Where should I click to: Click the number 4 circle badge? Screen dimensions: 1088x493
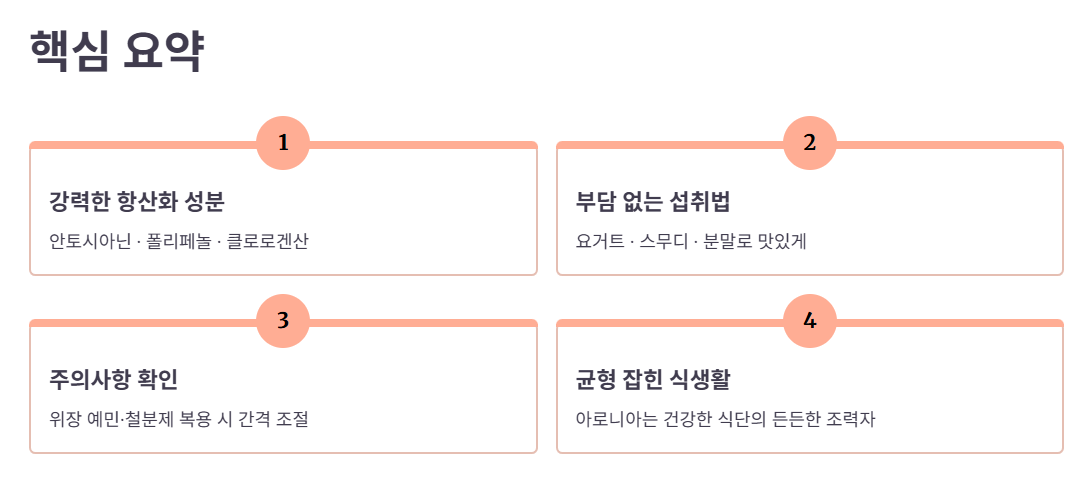point(810,321)
